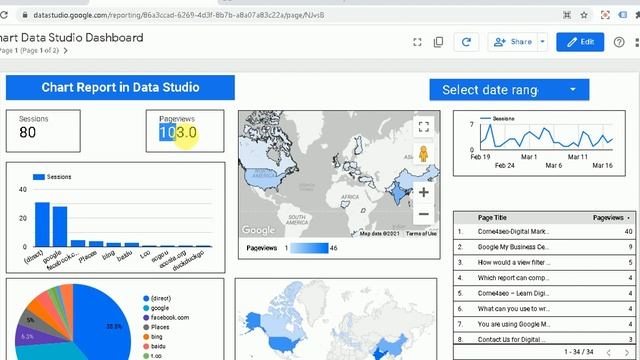Reload the browser page
This screenshot has width=640, height=360.
(4, 15)
